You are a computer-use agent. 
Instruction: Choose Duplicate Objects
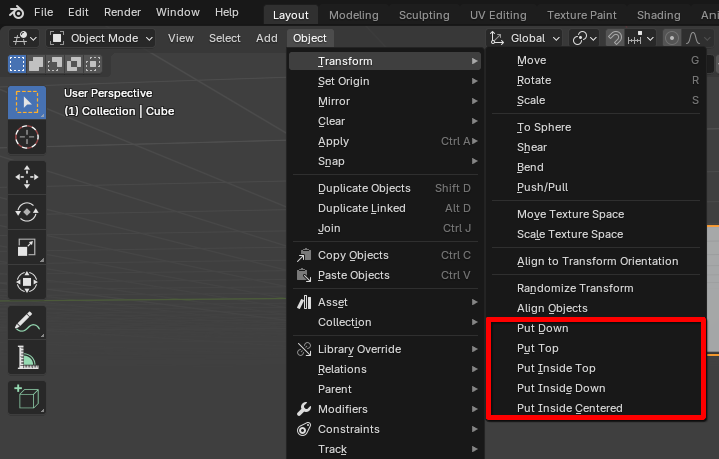[x=385, y=188]
